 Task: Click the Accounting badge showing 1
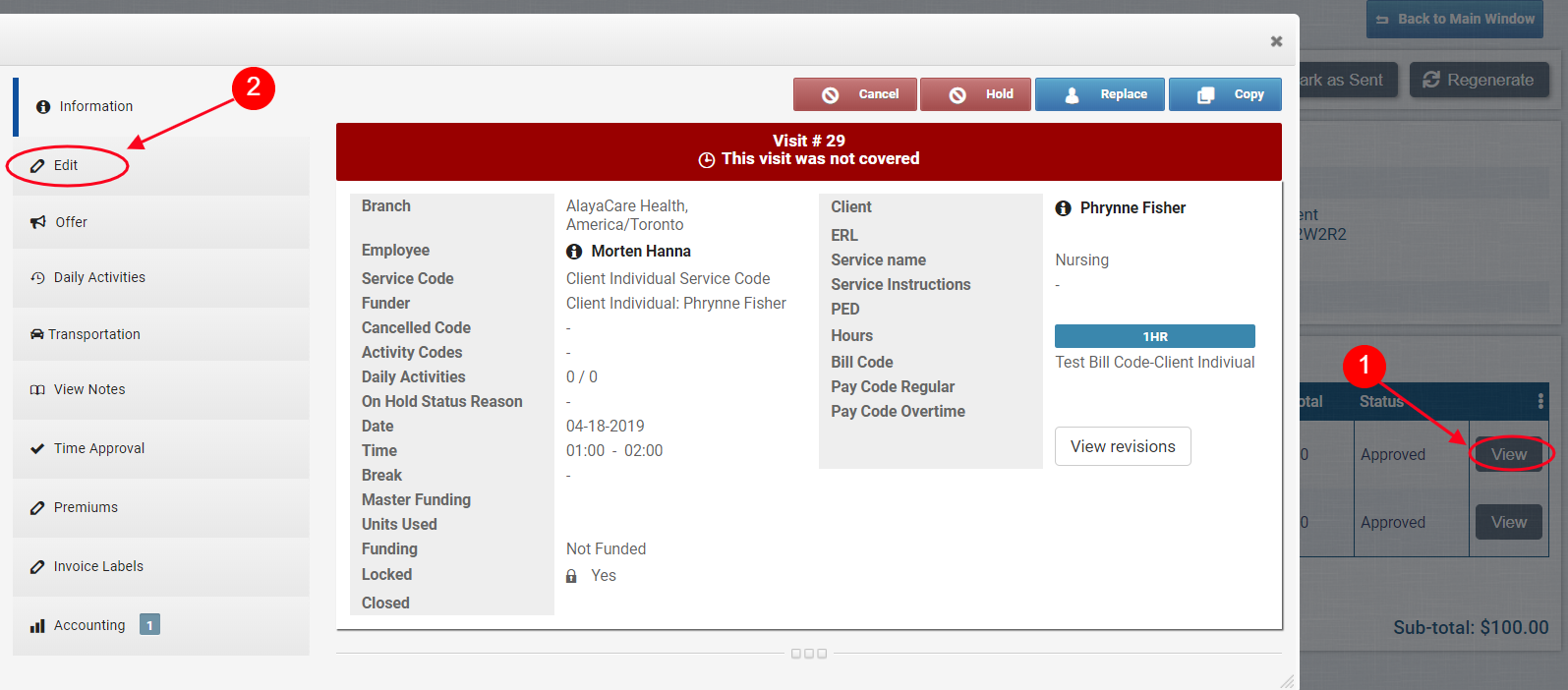coord(149,625)
